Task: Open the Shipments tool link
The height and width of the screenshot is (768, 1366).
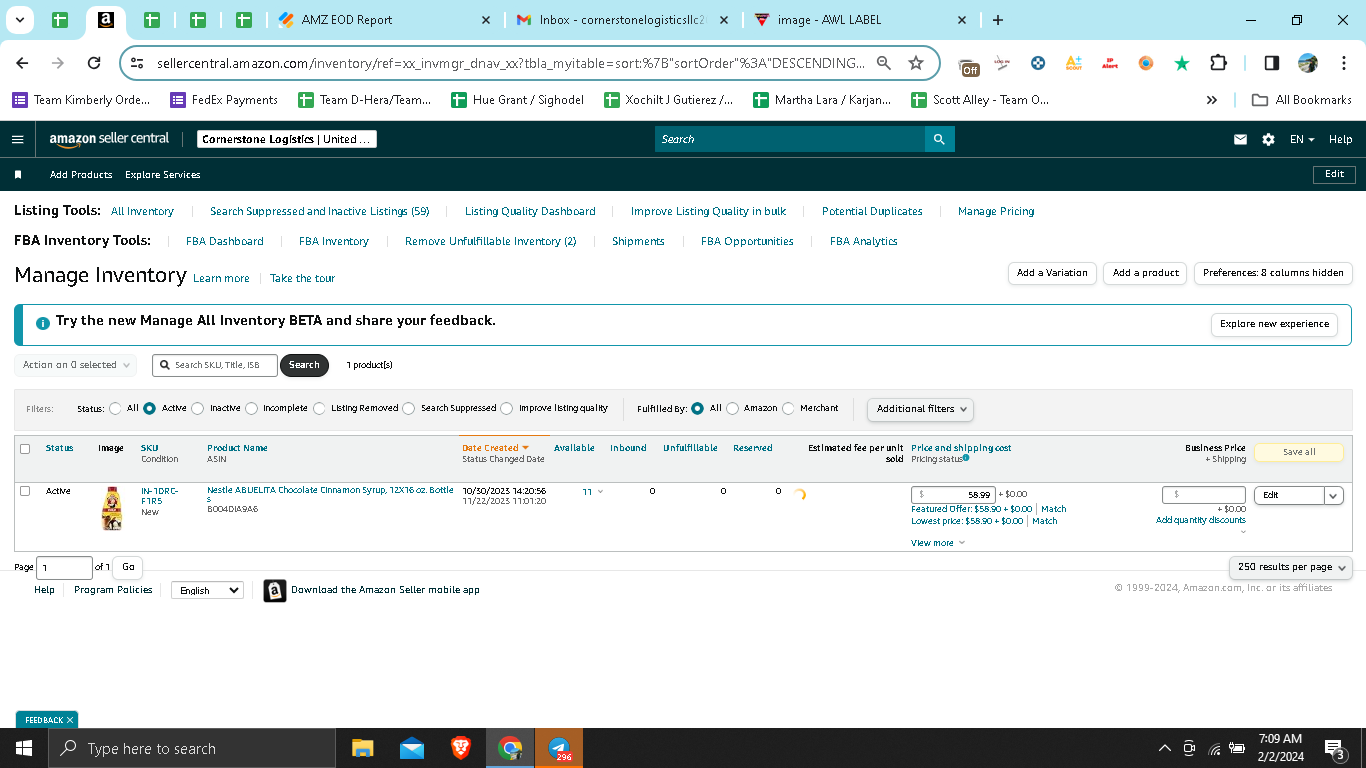Action: tap(638, 241)
